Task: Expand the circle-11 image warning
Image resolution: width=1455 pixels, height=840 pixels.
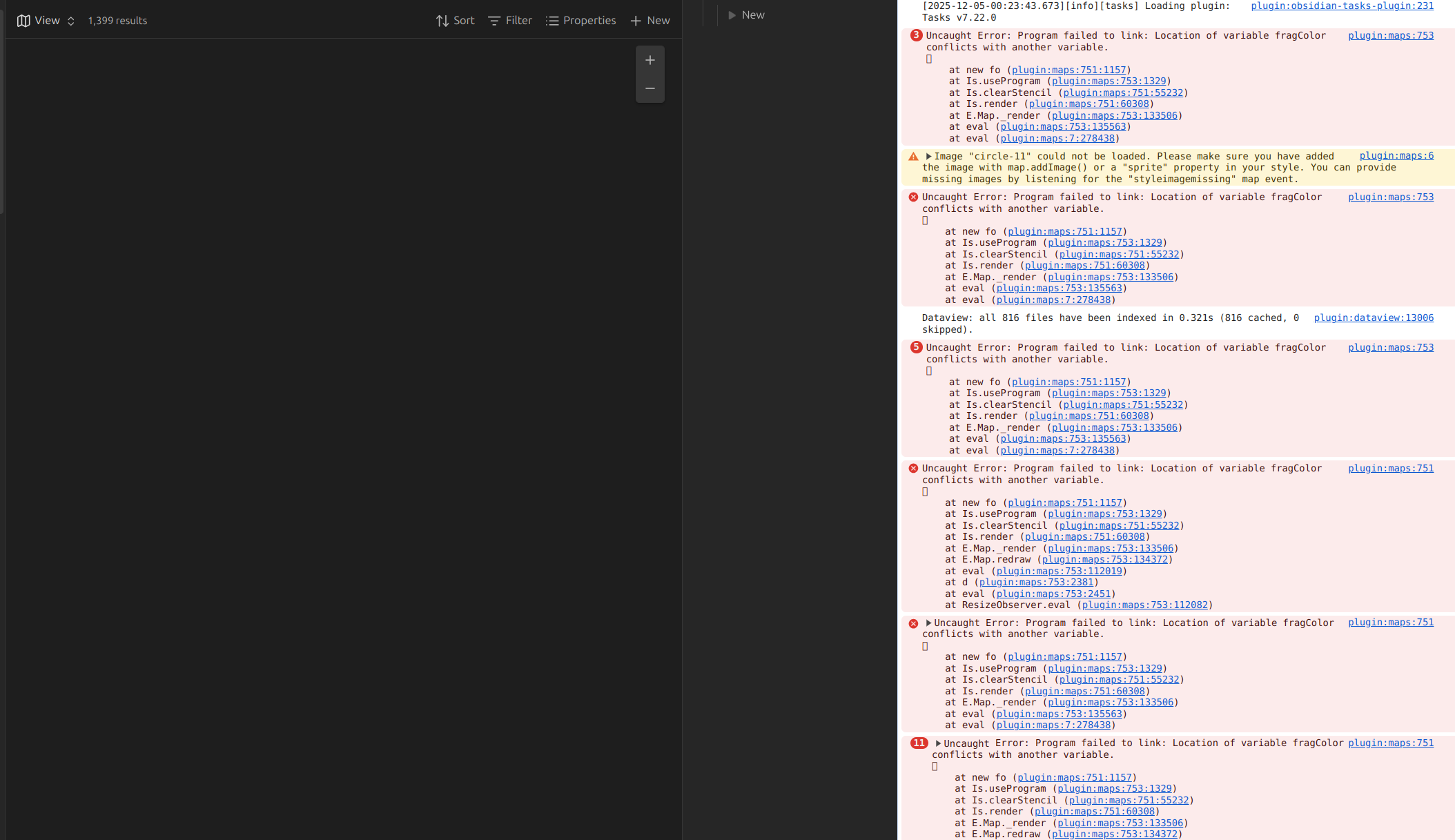Action: (x=929, y=156)
